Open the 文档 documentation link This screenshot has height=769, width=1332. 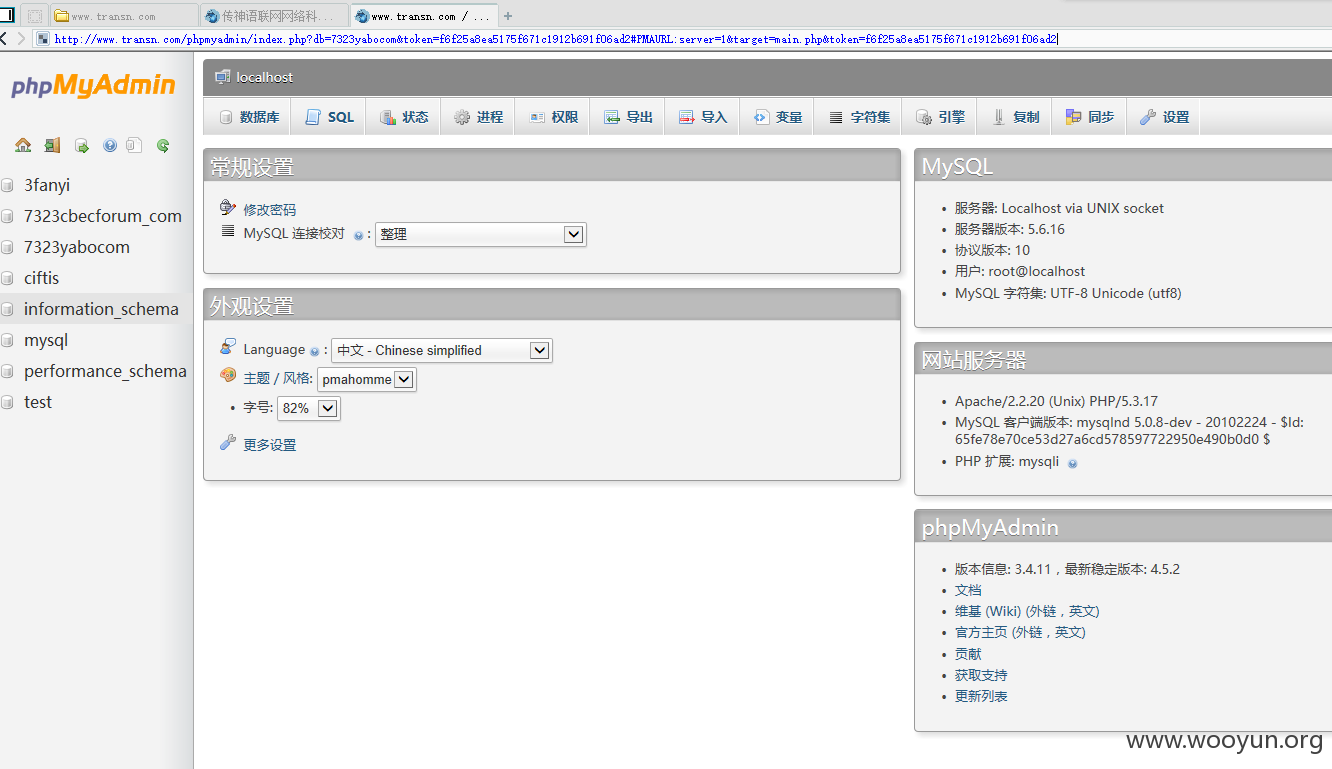968,590
